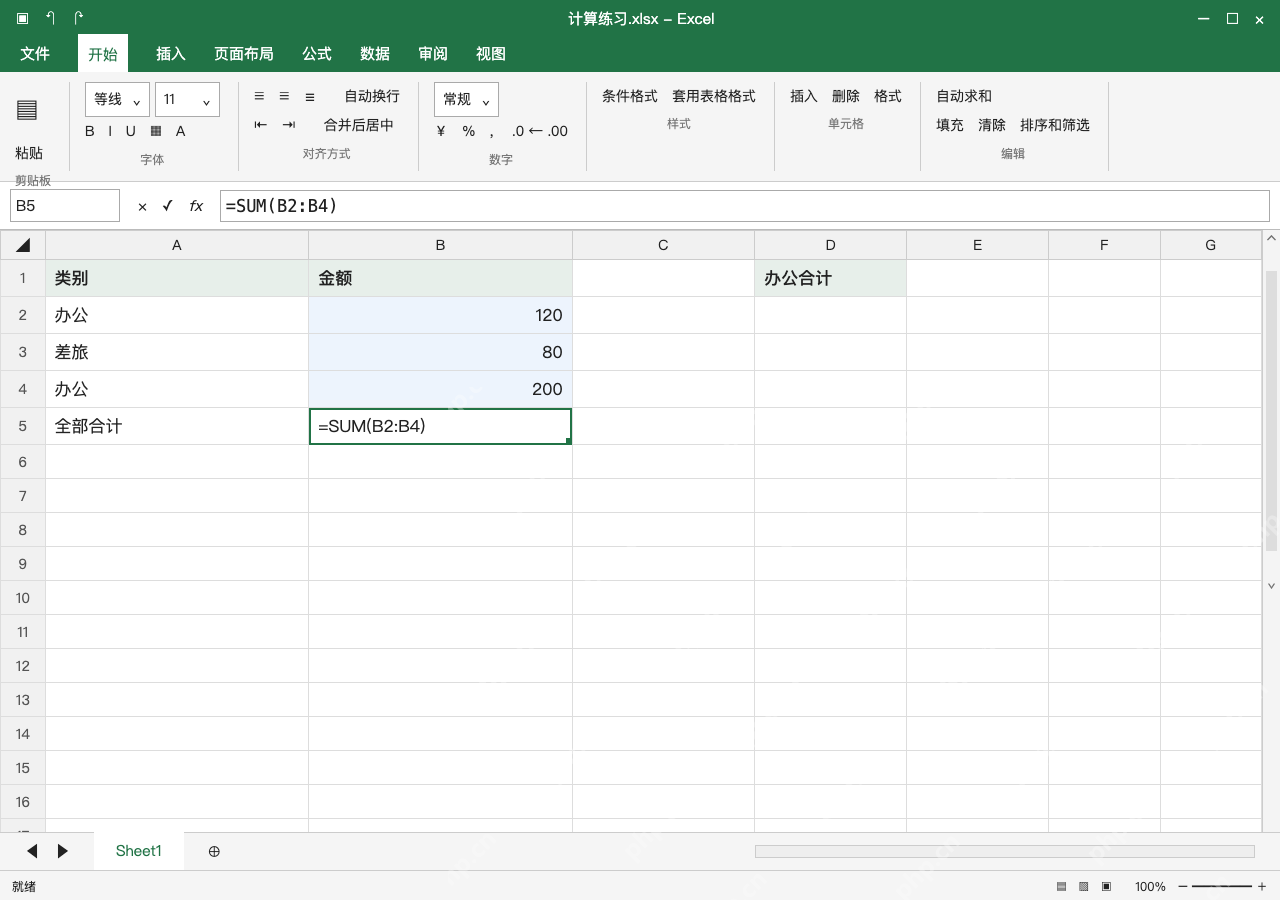Undo the last action
The image size is (1280, 900).
point(51,18)
